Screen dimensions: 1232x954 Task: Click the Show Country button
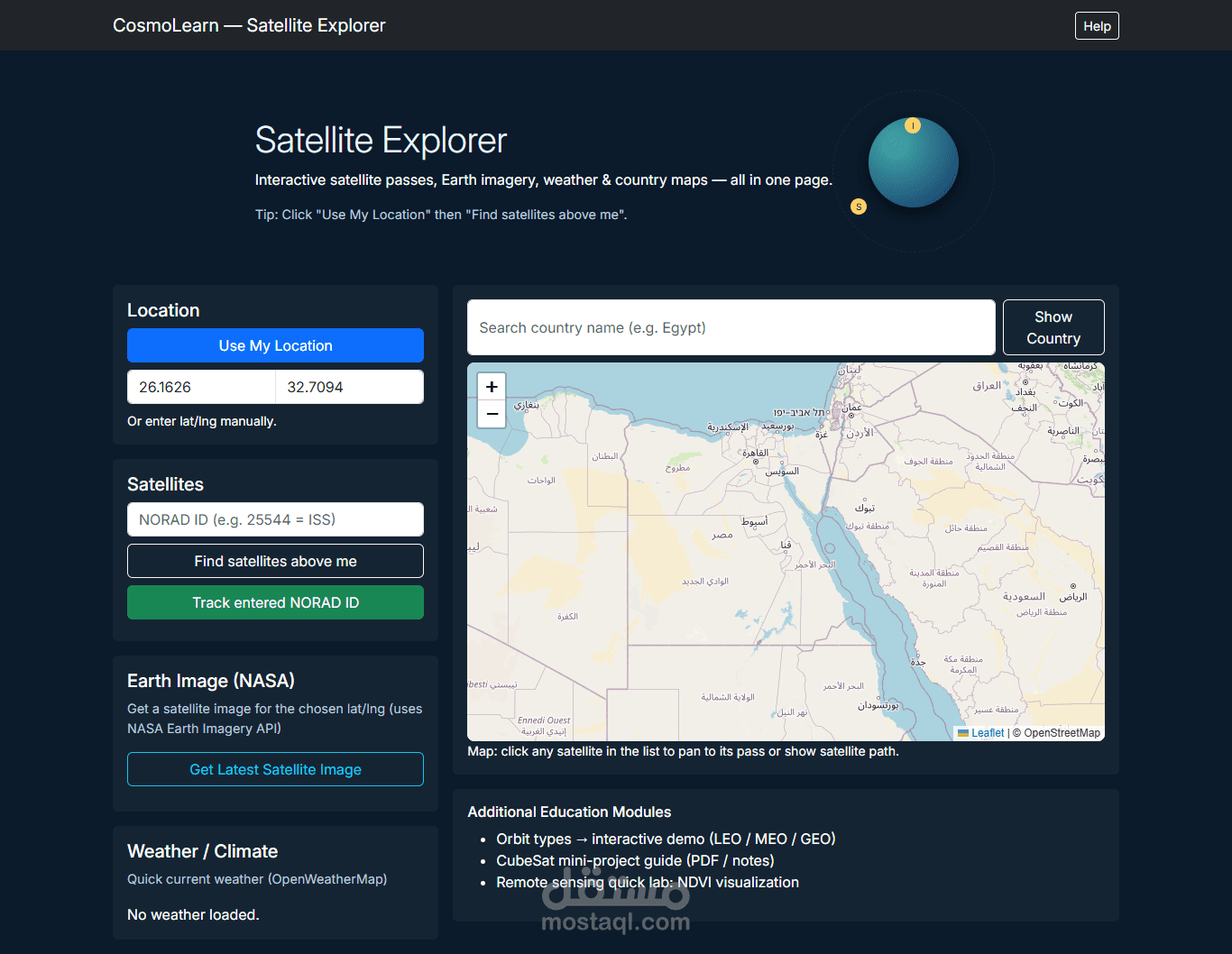point(1053,327)
